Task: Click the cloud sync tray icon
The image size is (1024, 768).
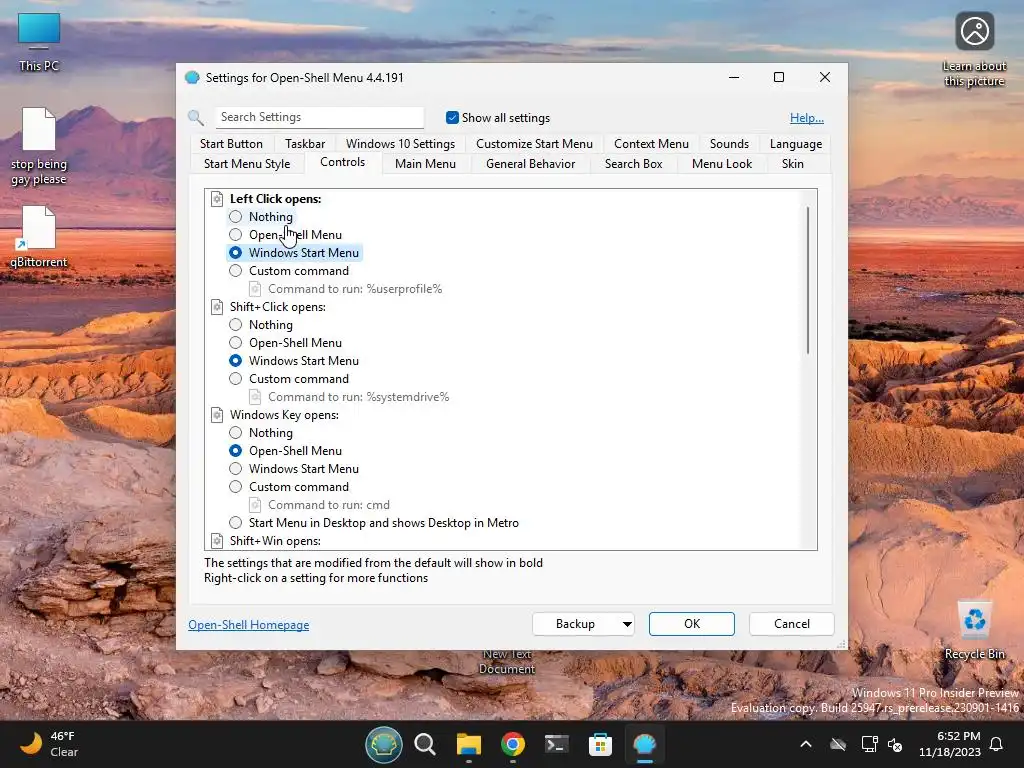Action: [x=838, y=744]
